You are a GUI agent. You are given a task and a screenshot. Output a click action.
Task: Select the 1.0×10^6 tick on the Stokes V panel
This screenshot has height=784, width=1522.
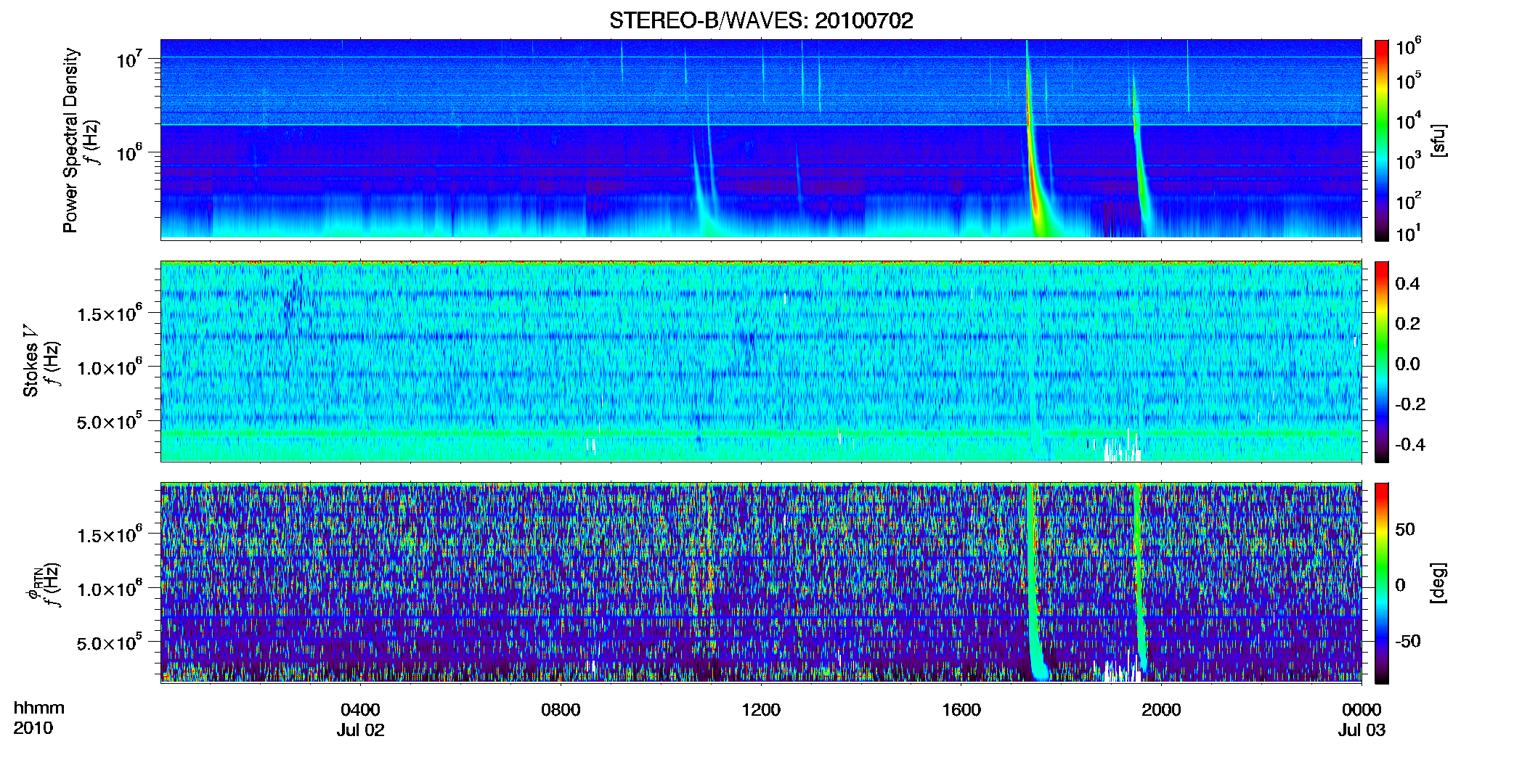pyautogui.click(x=110, y=367)
